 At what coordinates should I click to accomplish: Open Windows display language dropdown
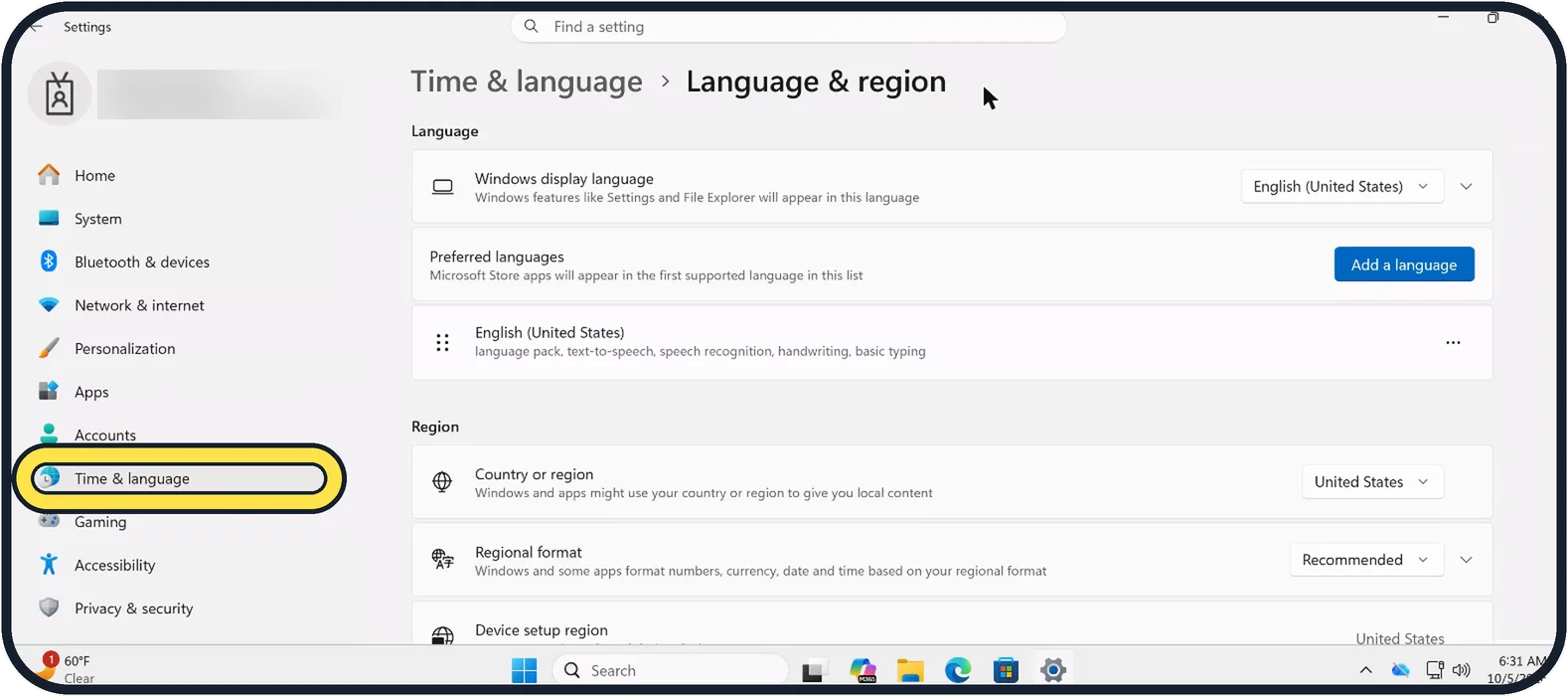tap(1341, 186)
